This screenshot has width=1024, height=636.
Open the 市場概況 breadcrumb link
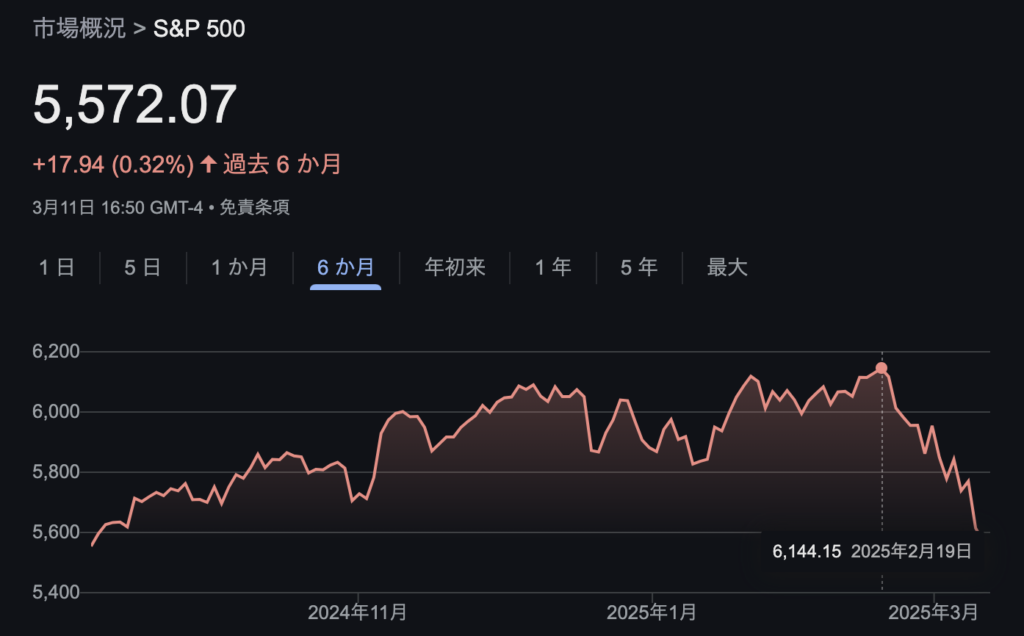click(79, 28)
